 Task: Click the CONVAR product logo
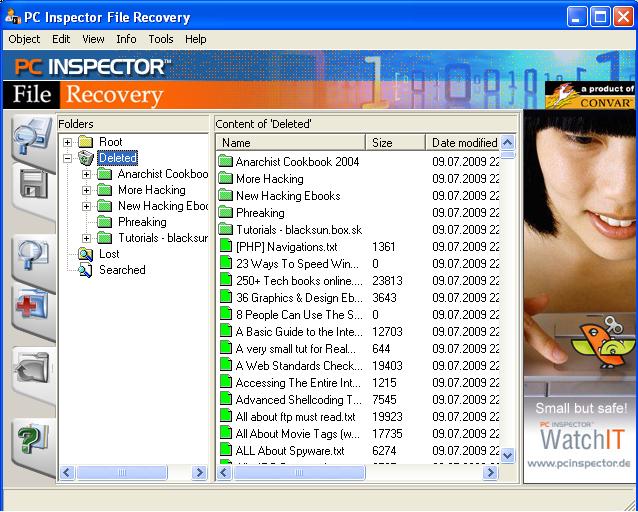coord(590,95)
